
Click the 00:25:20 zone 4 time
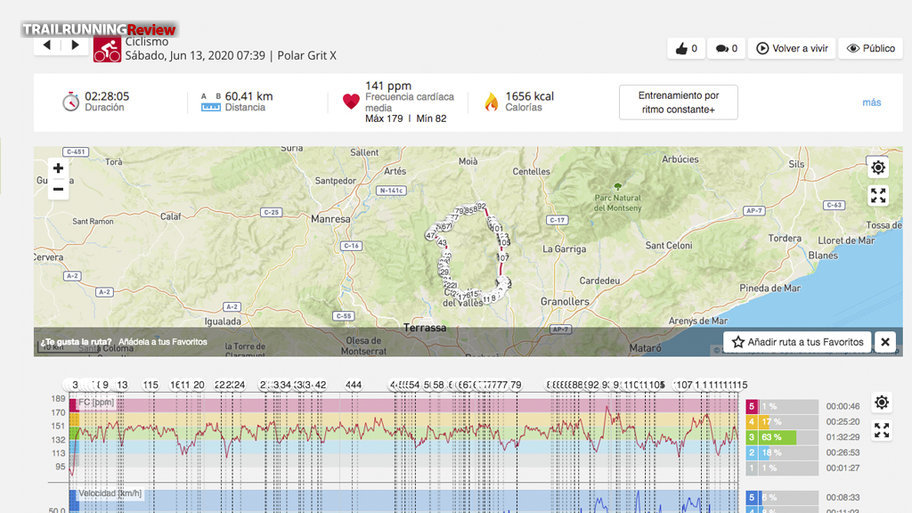(x=843, y=422)
